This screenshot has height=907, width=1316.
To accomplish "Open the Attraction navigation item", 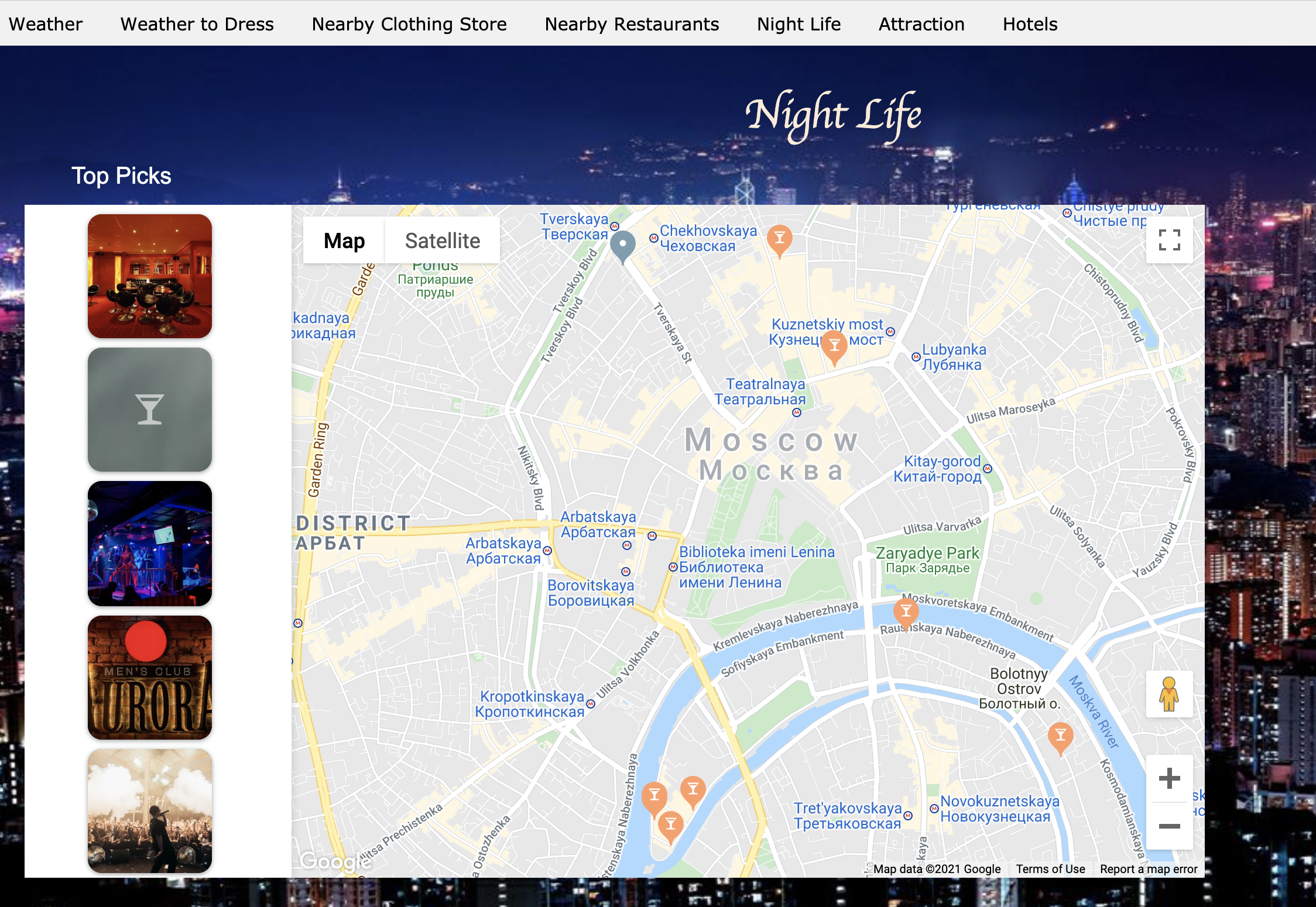I will [x=921, y=24].
